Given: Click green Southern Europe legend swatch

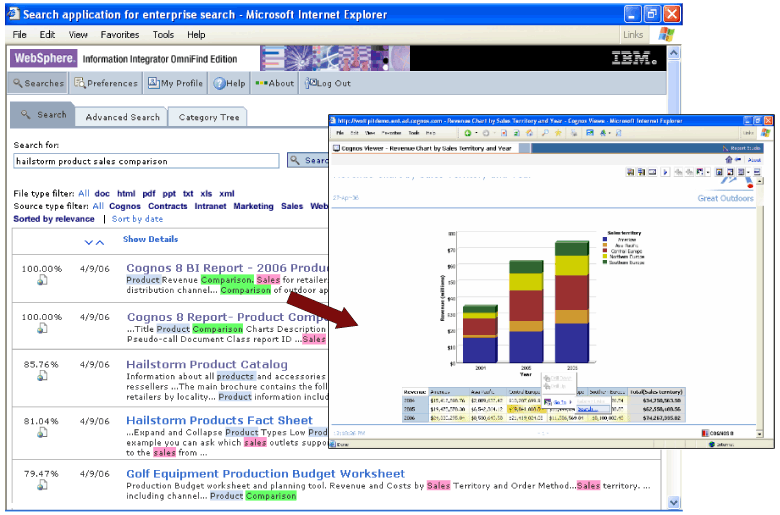Looking at the screenshot, I should pos(605,262).
